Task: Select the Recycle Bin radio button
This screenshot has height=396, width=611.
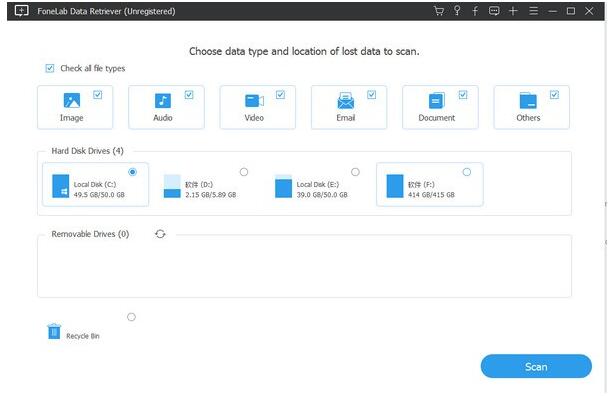Action: pyautogui.click(x=131, y=317)
